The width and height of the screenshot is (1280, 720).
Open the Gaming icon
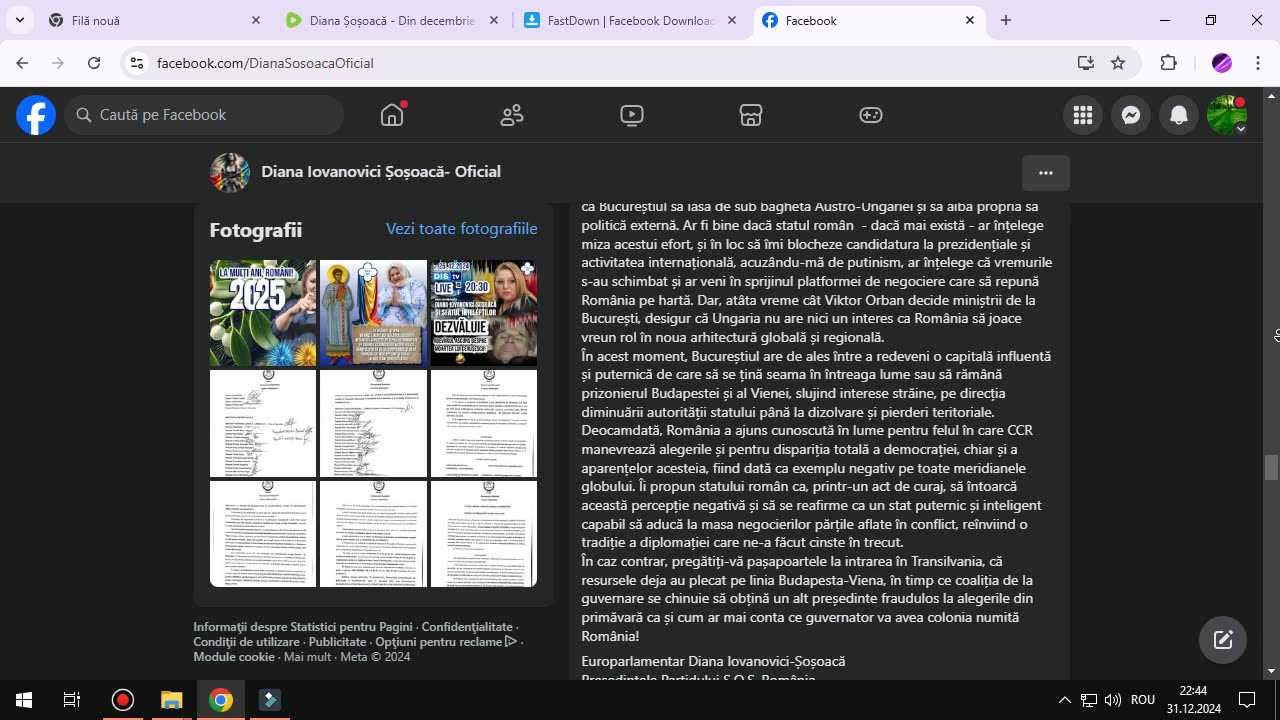(871, 115)
